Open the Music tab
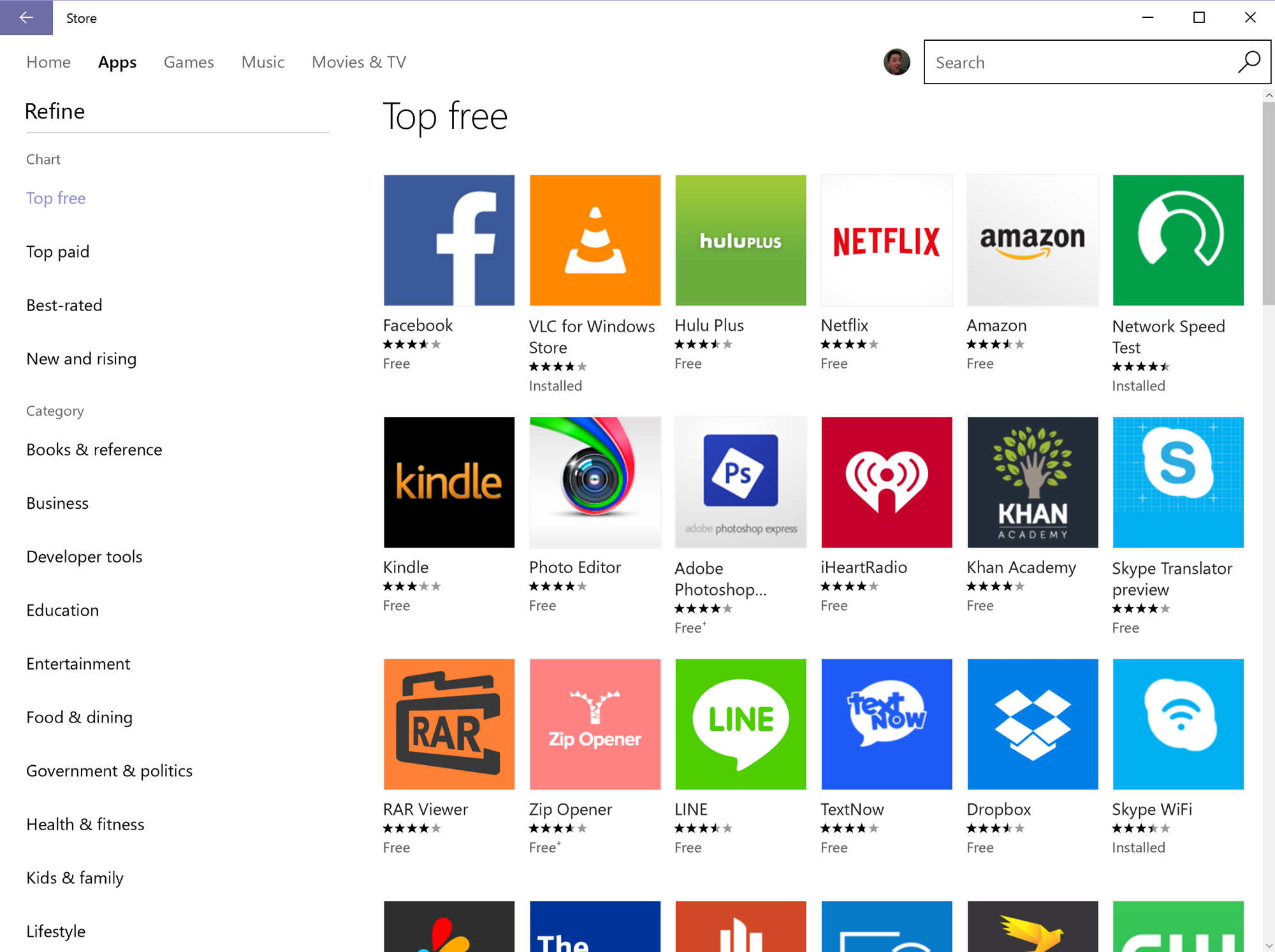This screenshot has height=952, width=1275. point(263,62)
